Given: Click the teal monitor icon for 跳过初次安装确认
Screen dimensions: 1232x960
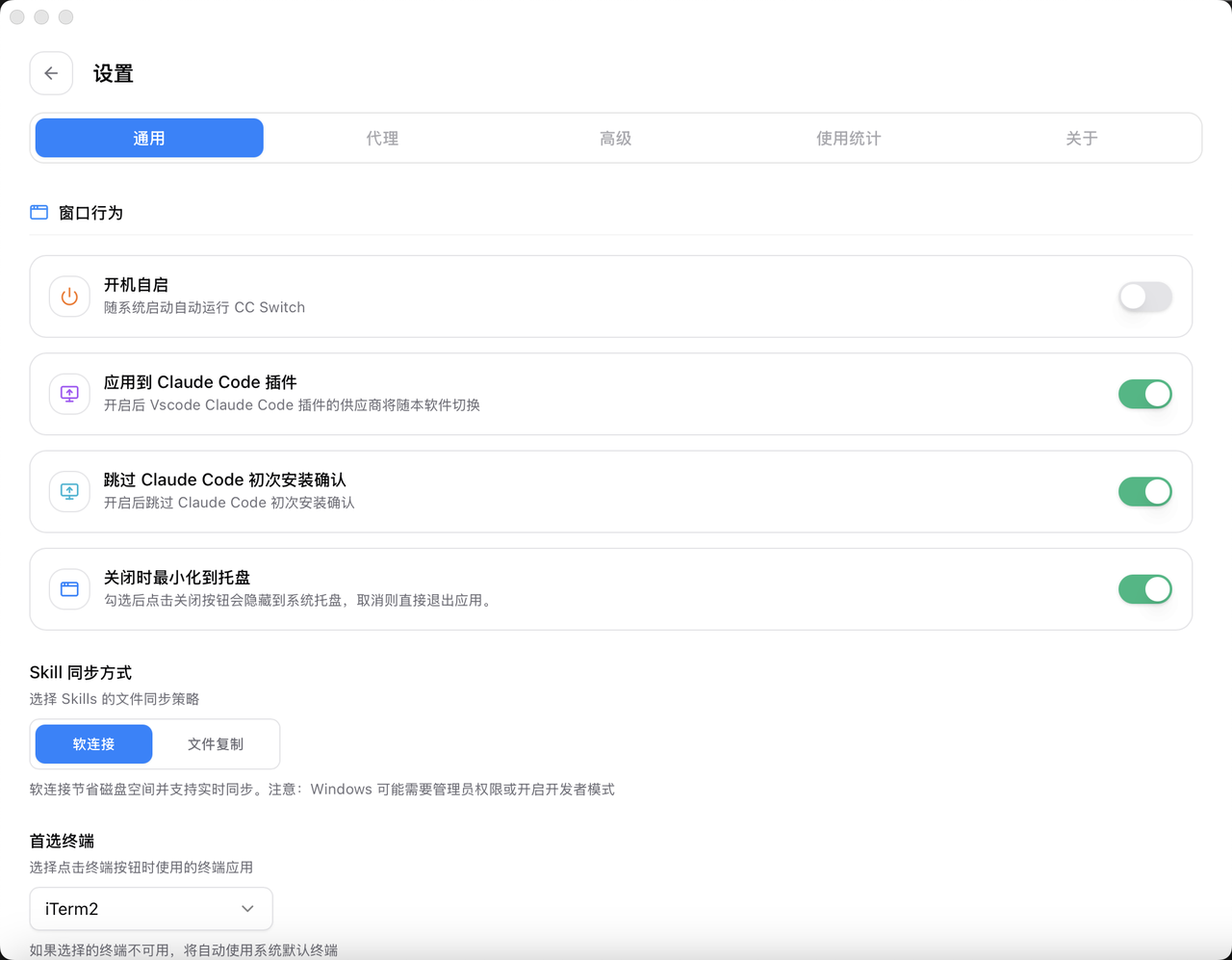Looking at the screenshot, I should 69,491.
